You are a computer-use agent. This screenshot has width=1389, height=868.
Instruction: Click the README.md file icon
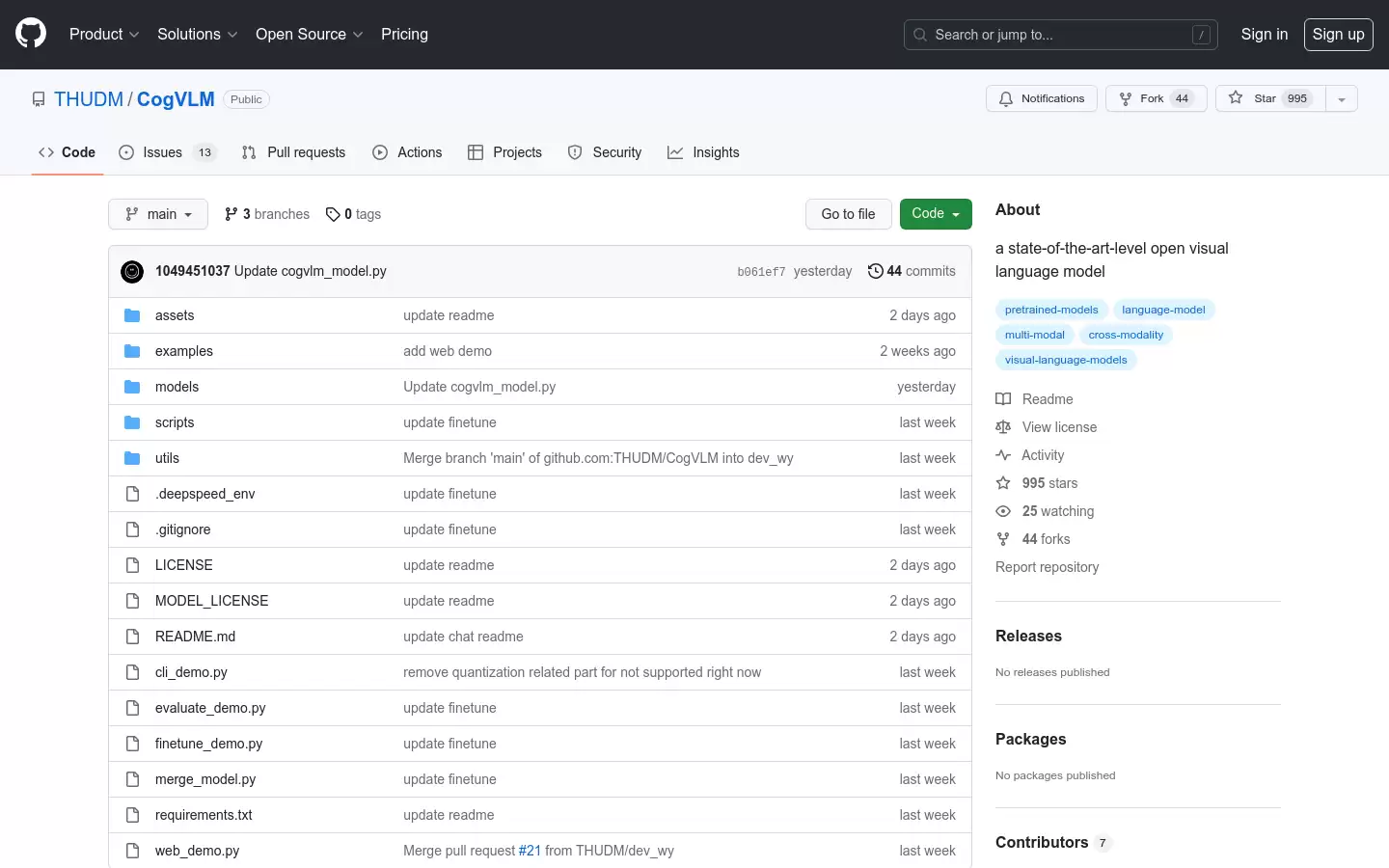click(132, 637)
